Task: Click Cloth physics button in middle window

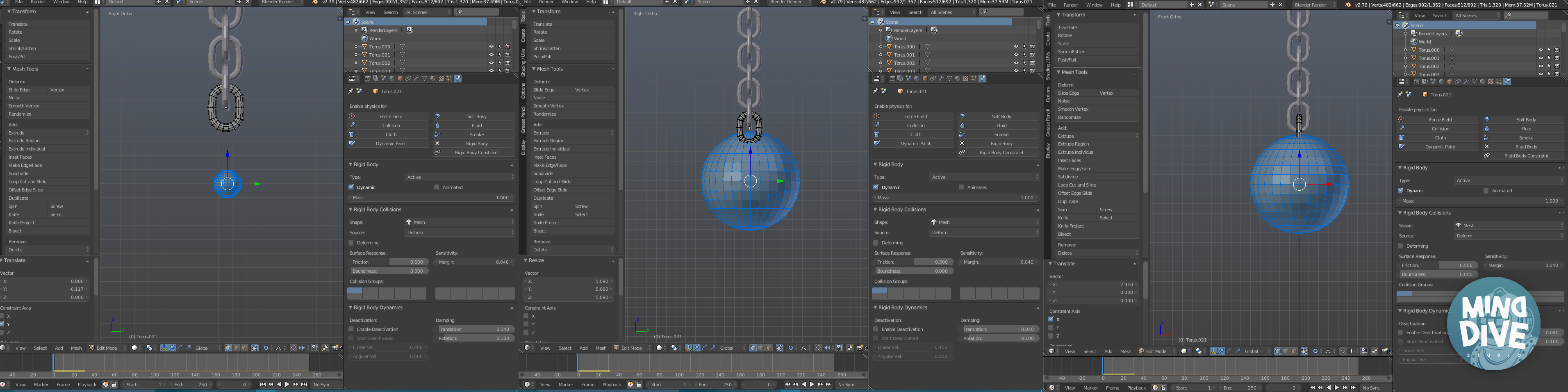Action: point(915,134)
